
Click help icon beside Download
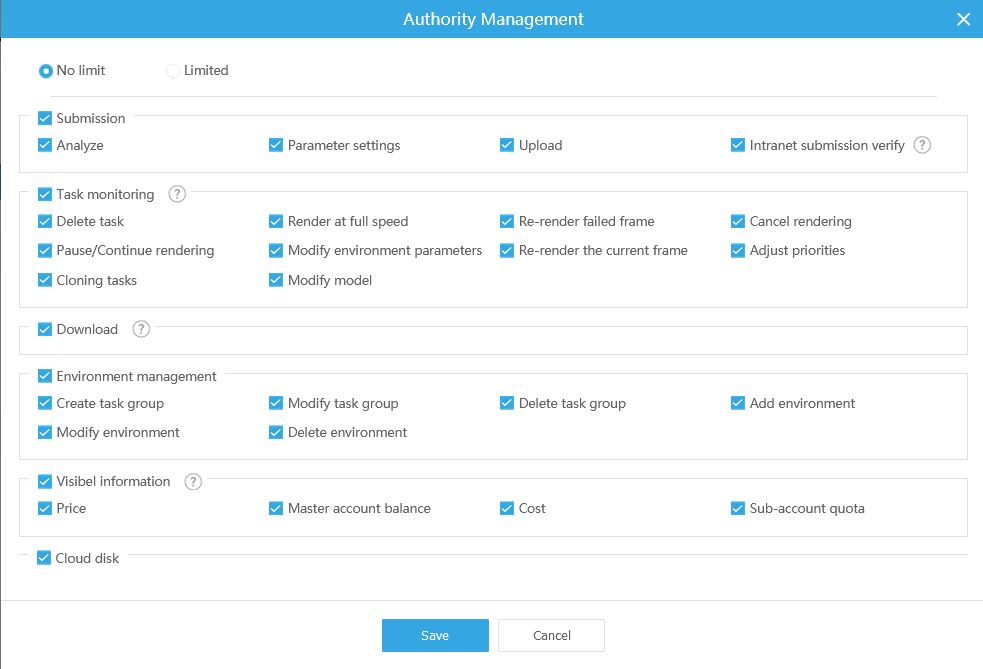click(141, 329)
